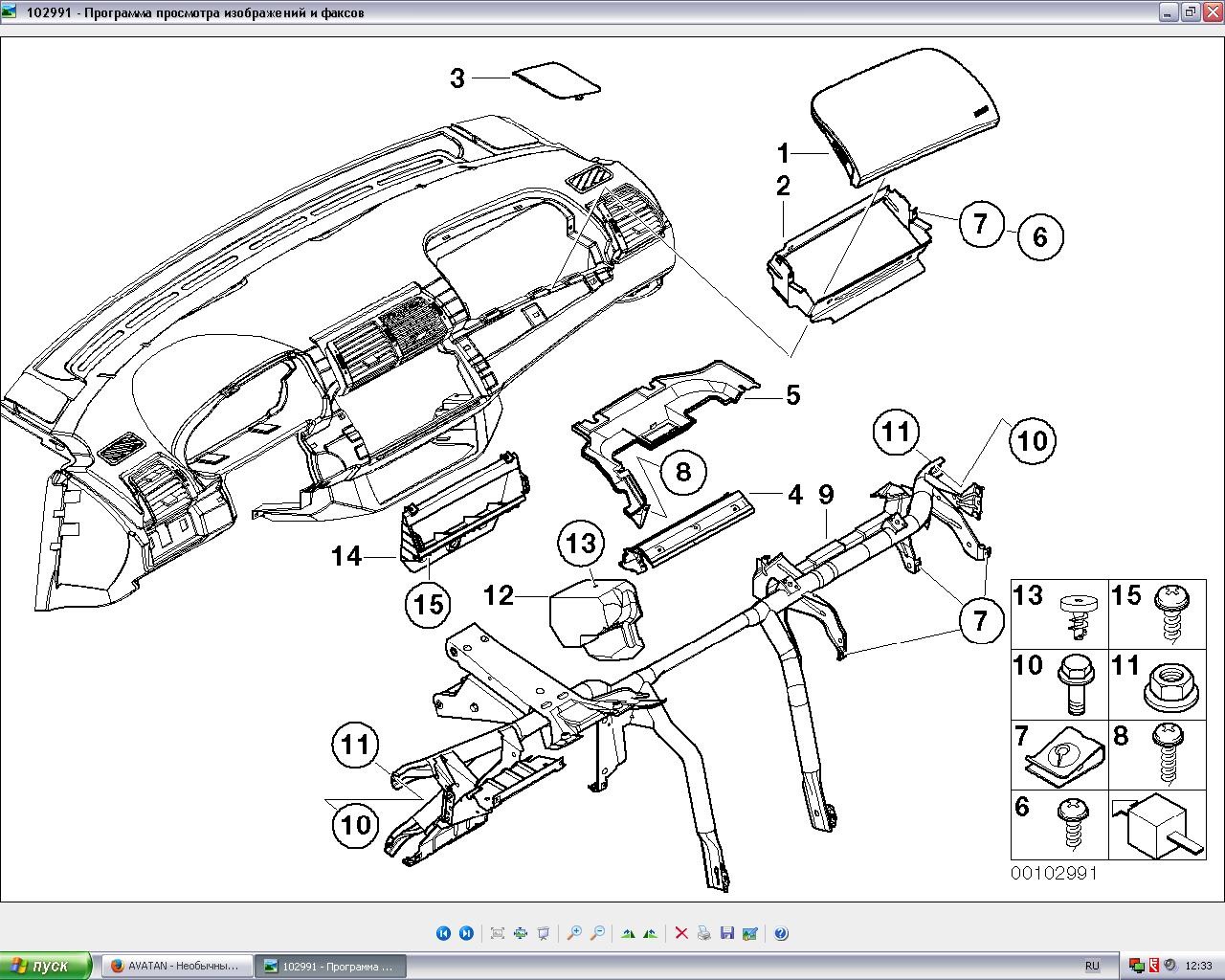
Task: Open viewer help with the question mark
Action: pyautogui.click(x=781, y=933)
